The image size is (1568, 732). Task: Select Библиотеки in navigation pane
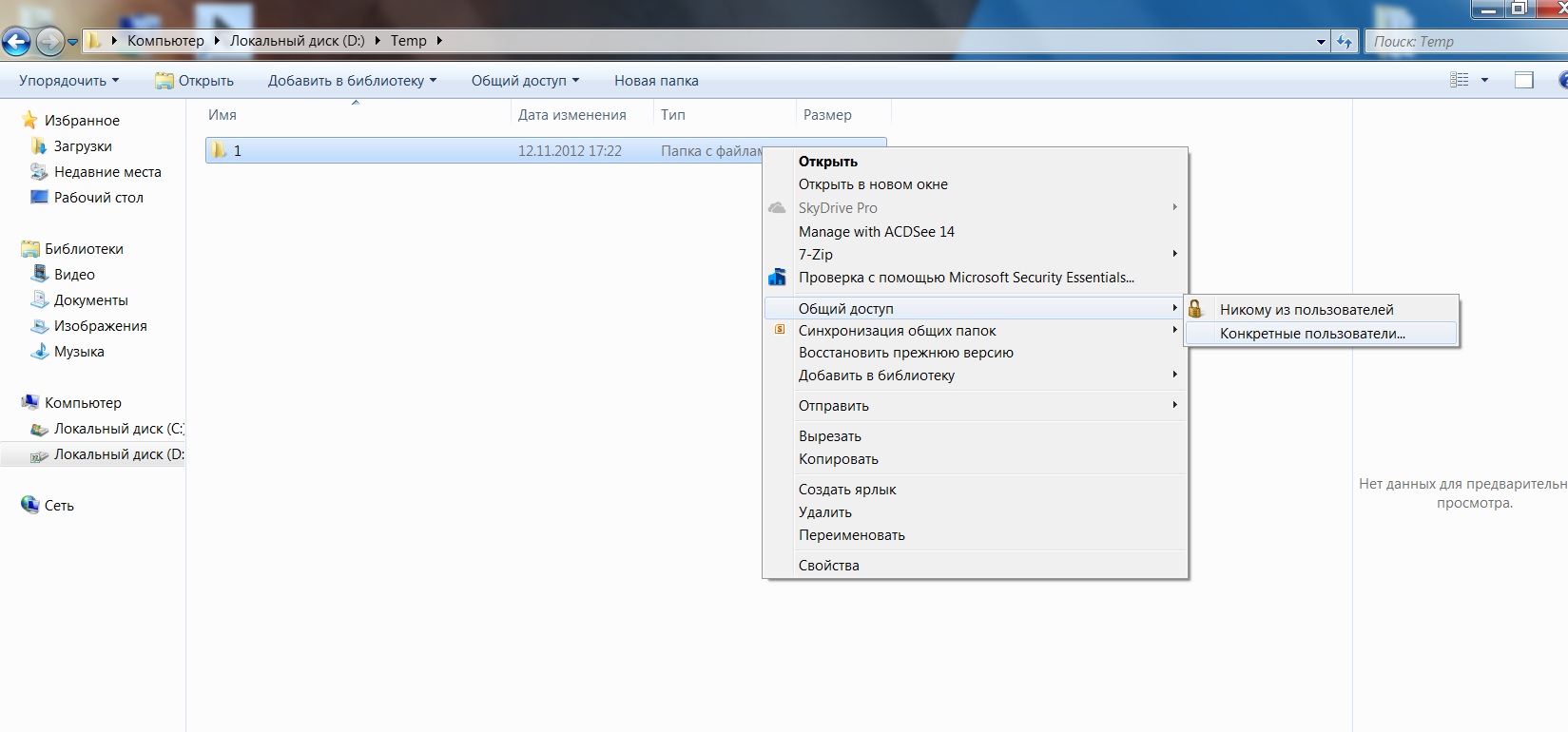pyautogui.click(x=84, y=249)
